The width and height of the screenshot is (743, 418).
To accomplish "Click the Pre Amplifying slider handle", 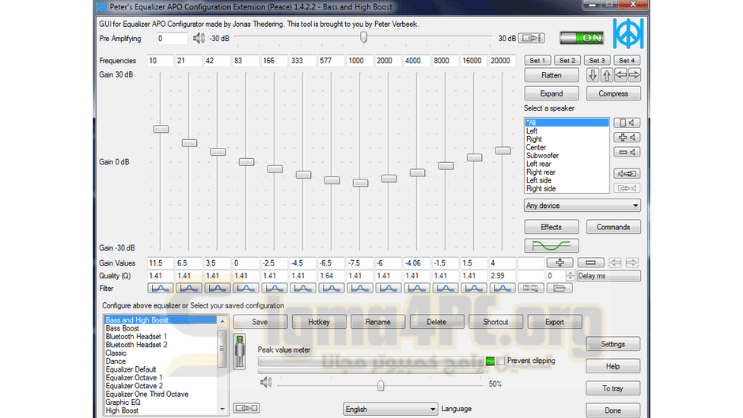I will tap(363, 37).
